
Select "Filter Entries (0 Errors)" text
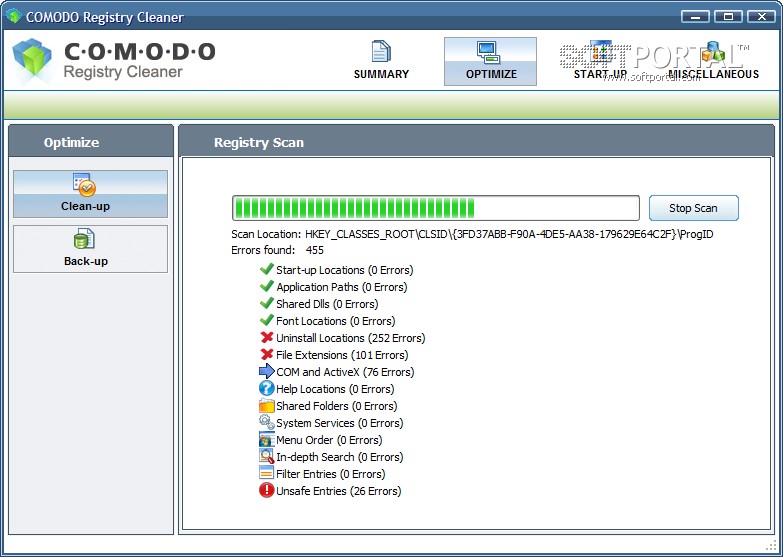pos(331,474)
